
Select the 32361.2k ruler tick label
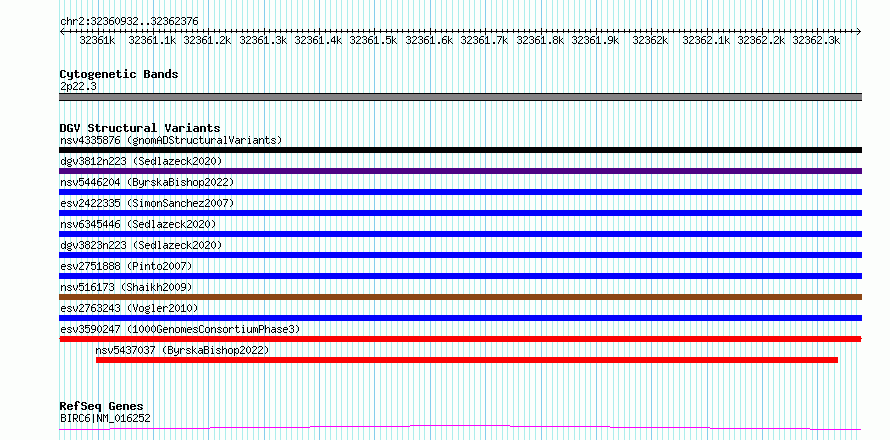click(x=208, y=41)
